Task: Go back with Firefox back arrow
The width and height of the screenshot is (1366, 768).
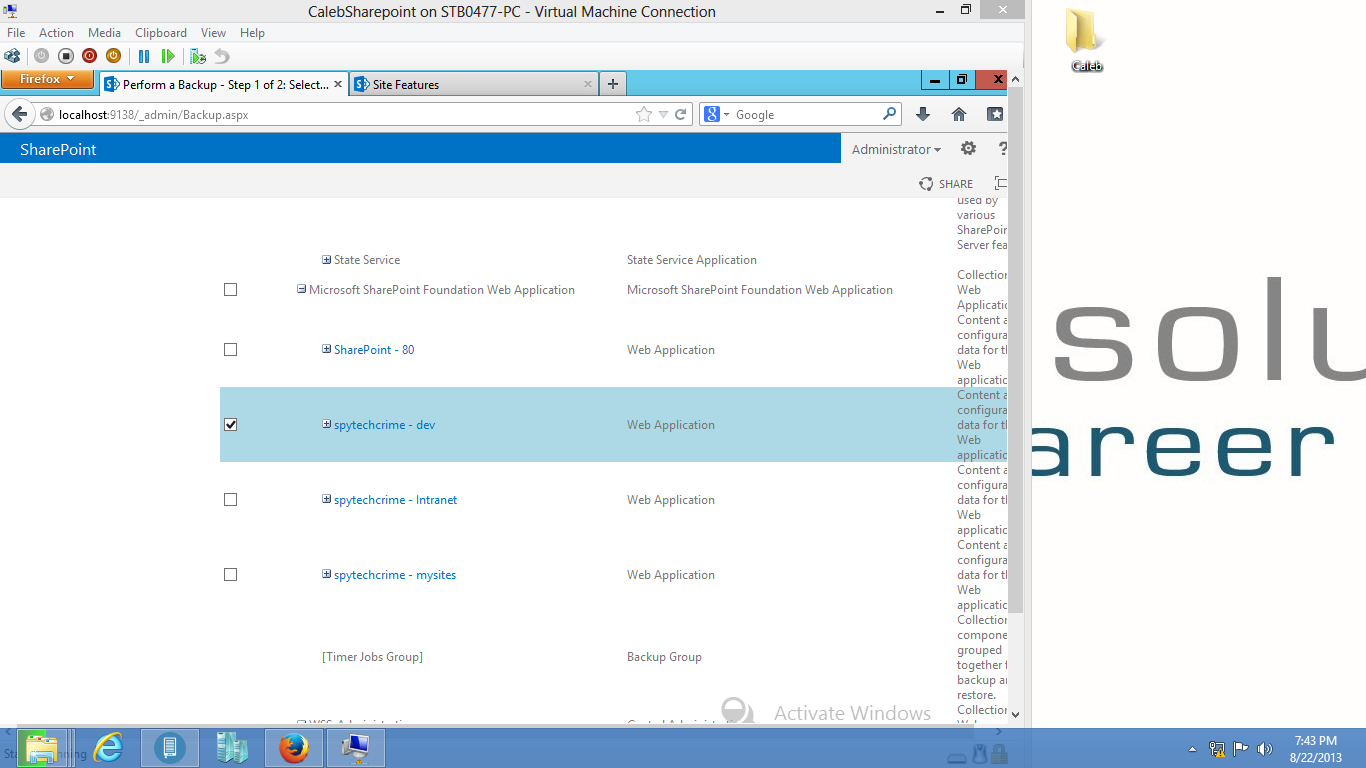Action: tap(19, 114)
